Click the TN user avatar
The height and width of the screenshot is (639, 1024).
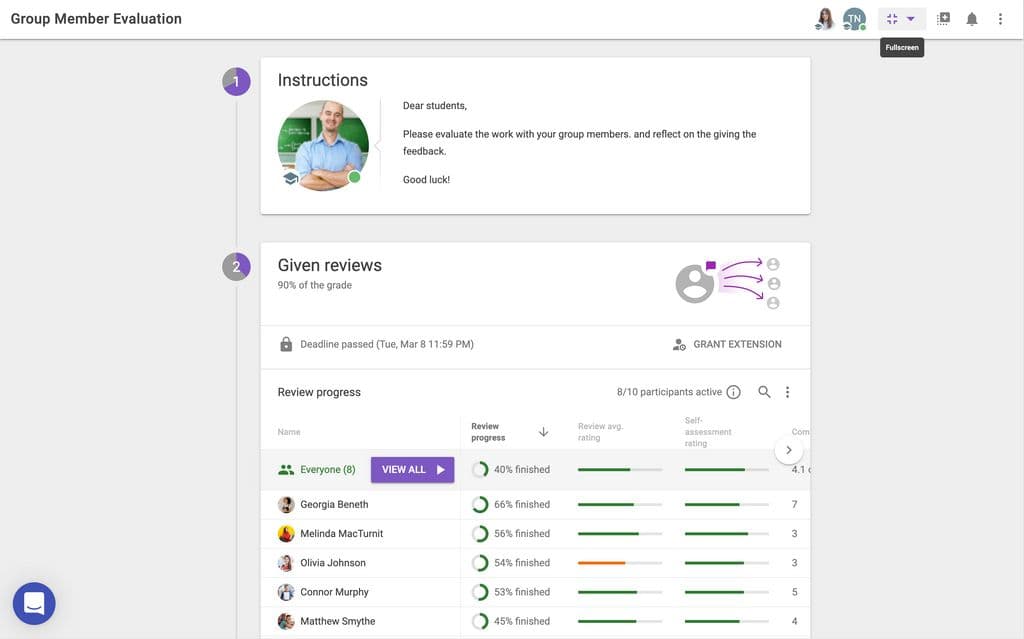(854, 19)
